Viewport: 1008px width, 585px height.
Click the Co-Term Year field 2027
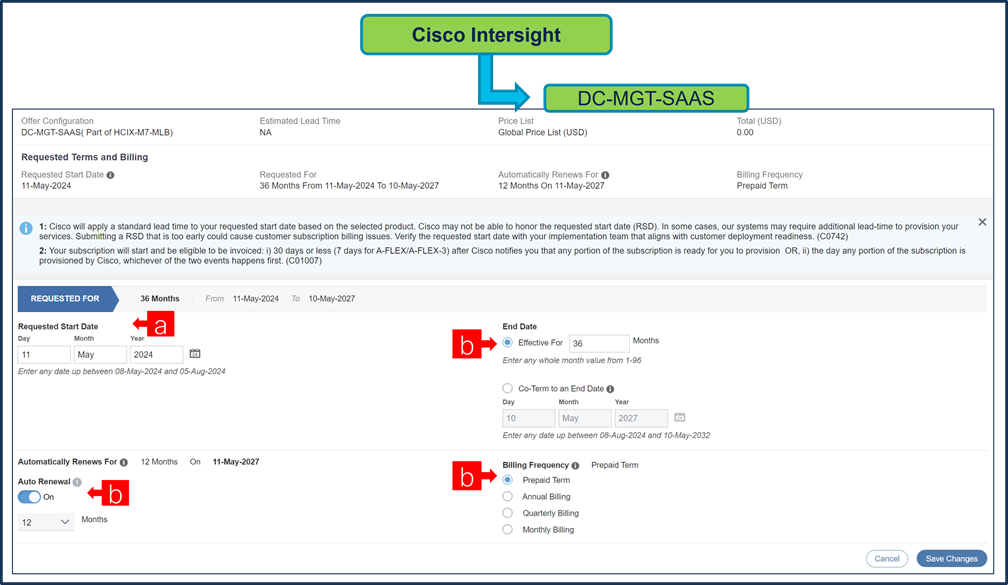click(x=641, y=418)
